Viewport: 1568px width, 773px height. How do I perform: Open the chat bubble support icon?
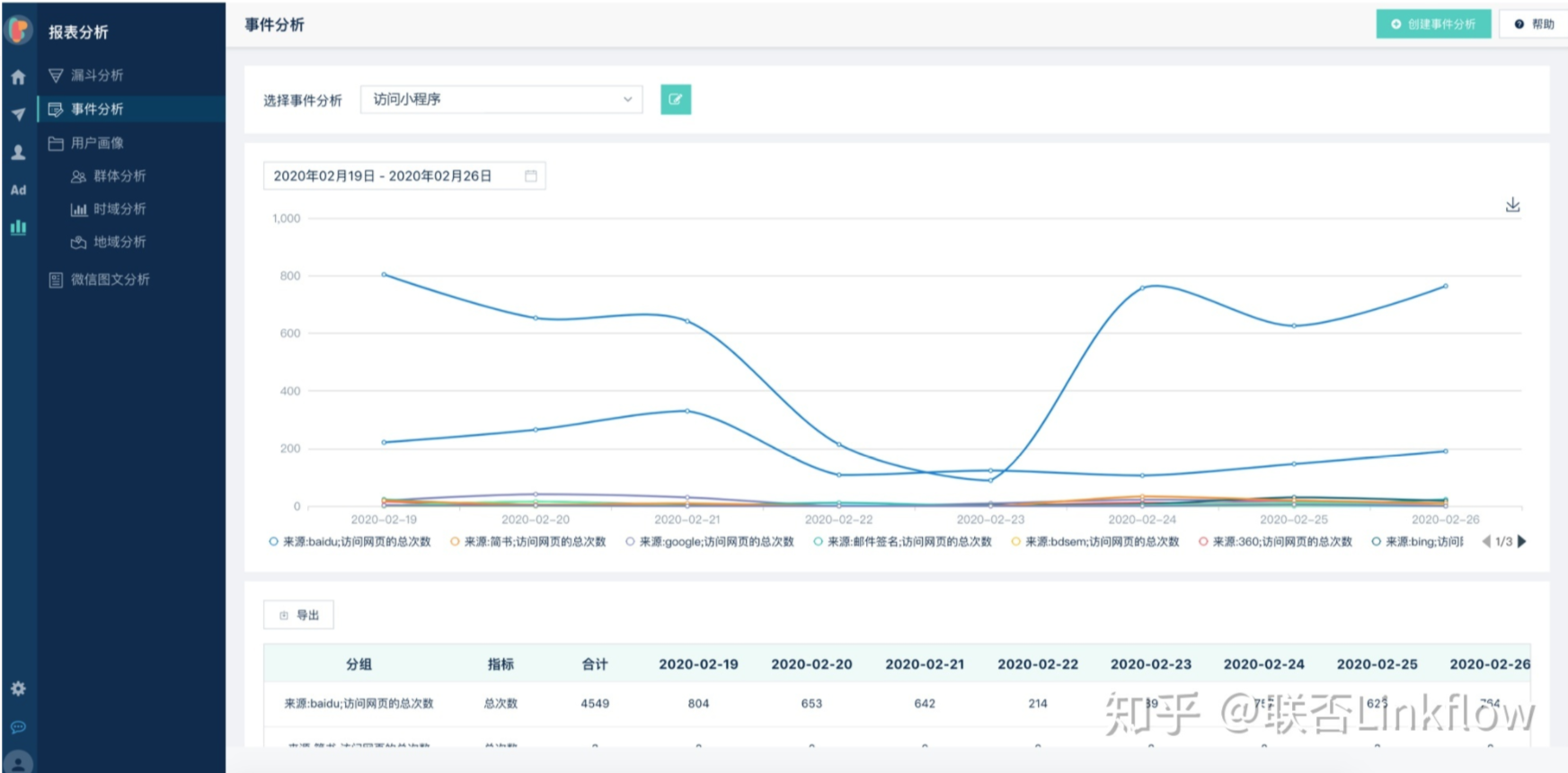[x=18, y=726]
